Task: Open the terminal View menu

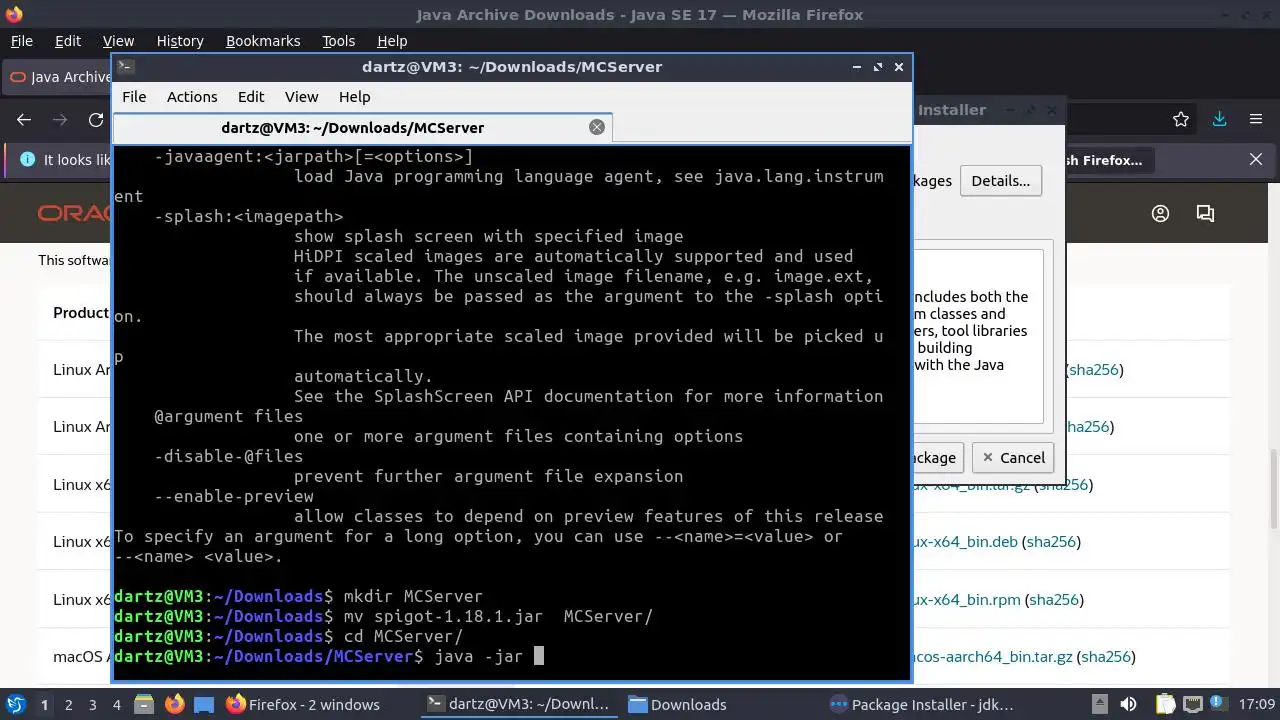Action: [x=301, y=97]
